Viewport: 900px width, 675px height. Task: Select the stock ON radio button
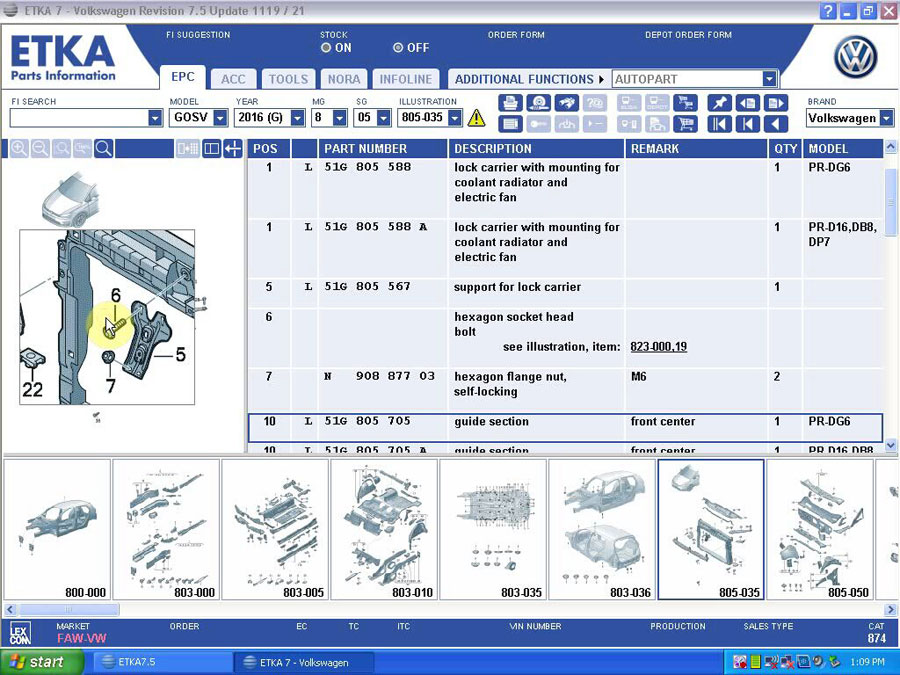[326, 48]
